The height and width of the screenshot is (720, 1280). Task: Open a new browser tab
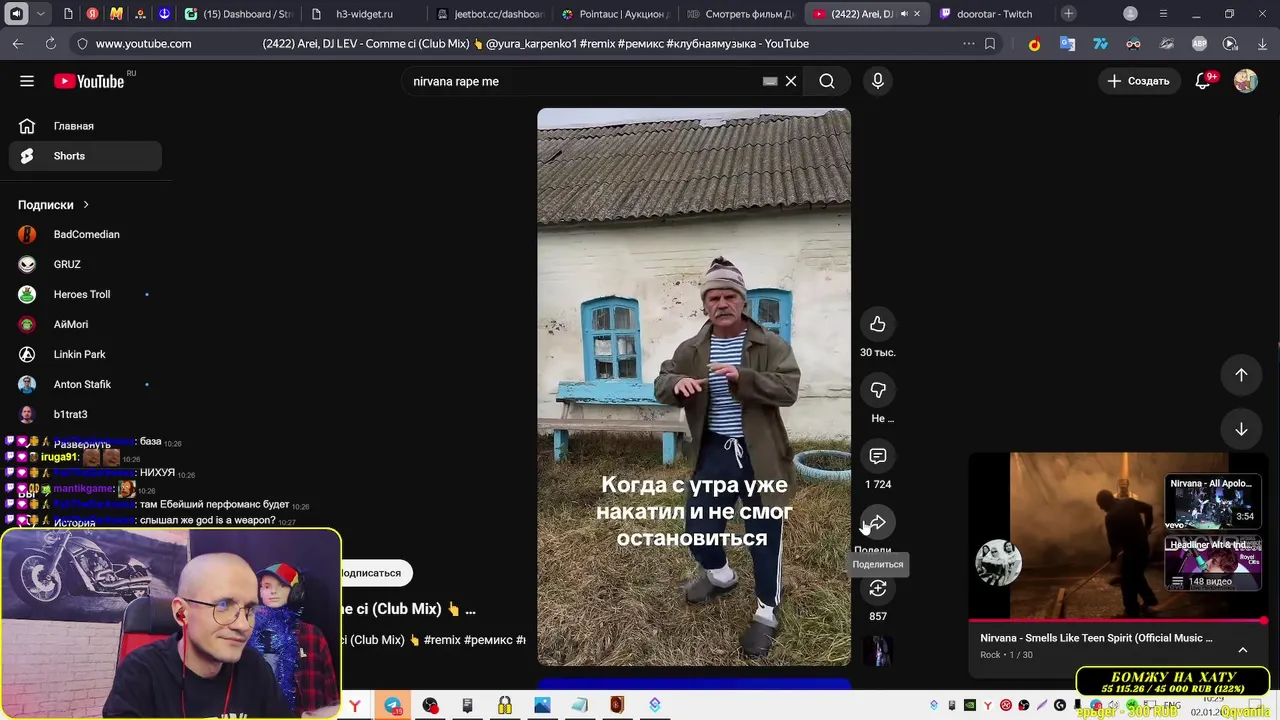click(1069, 14)
